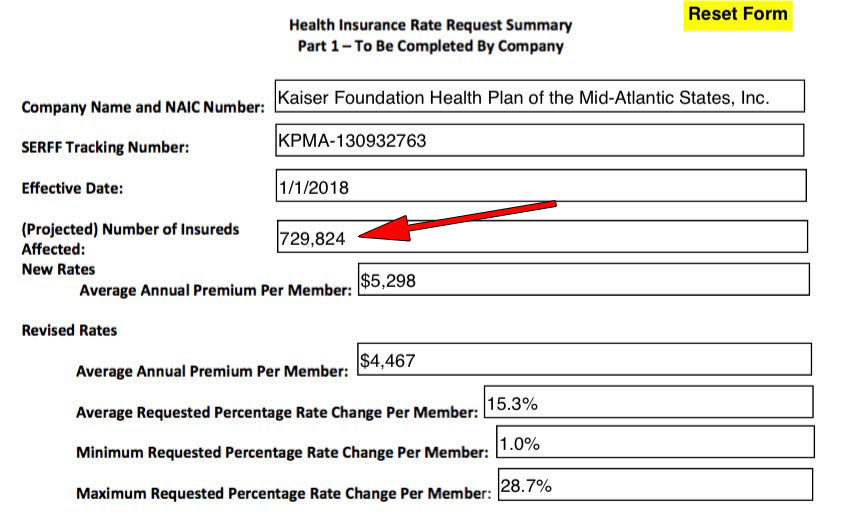
Task: Click the SERFF Tracking Number label
Action: [x=105, y=148]
